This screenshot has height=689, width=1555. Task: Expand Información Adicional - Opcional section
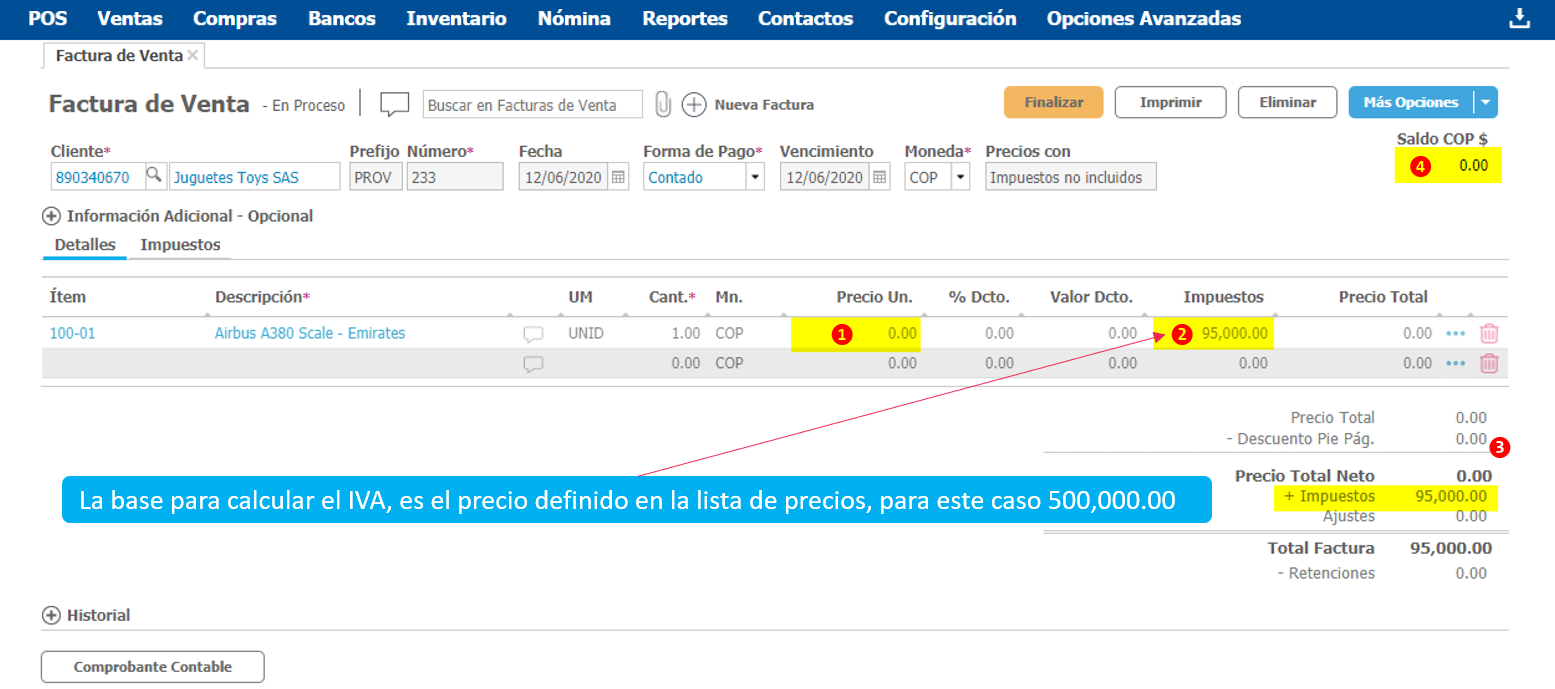[51, 216]
